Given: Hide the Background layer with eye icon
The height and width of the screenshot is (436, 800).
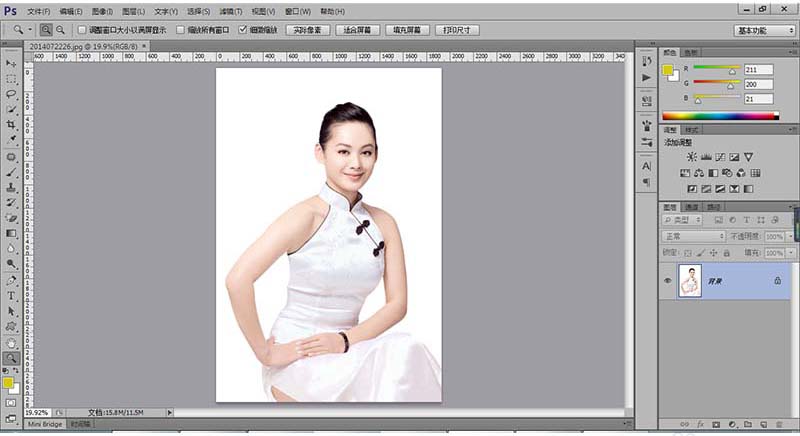Looking at the screenshot, I should (x=667, y=281).
